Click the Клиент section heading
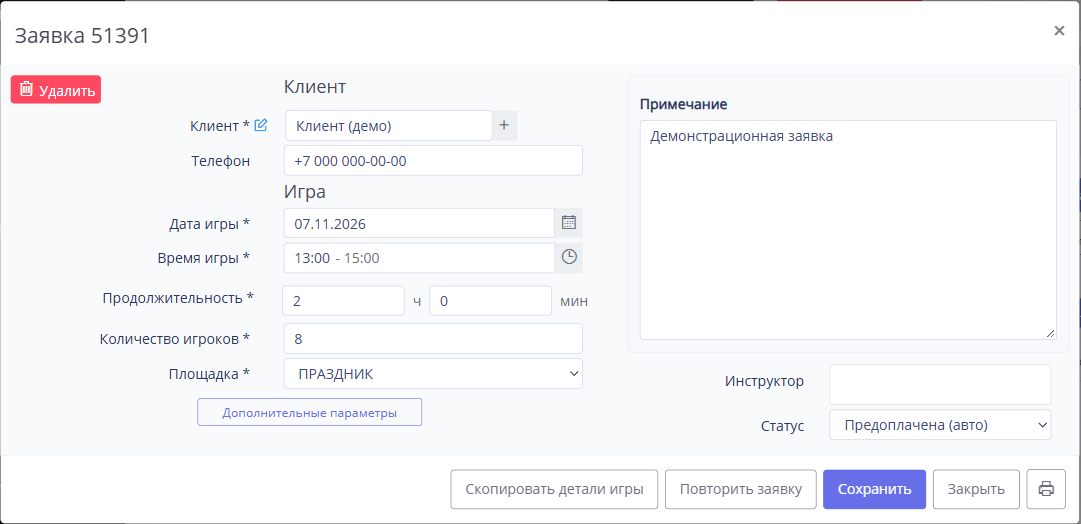Viewport: 1081px width, 524px height. click(x=315, y=87)
